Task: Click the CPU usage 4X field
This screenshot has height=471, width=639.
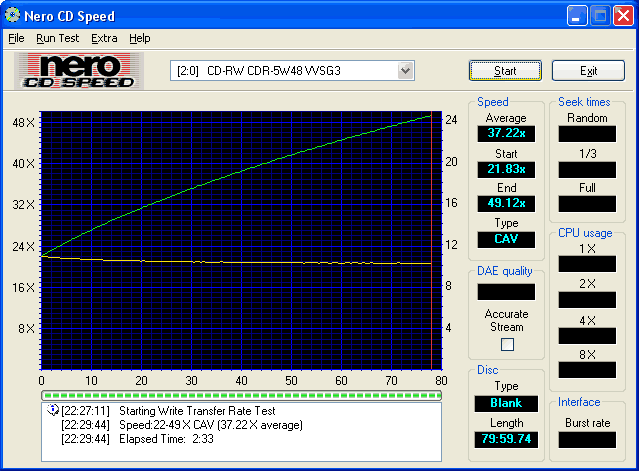Action: tap(587, 336)
